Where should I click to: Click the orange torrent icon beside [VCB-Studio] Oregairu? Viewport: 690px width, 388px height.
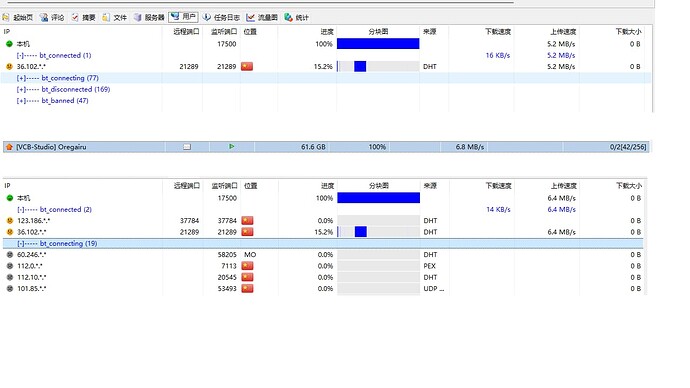coord(9,147)
